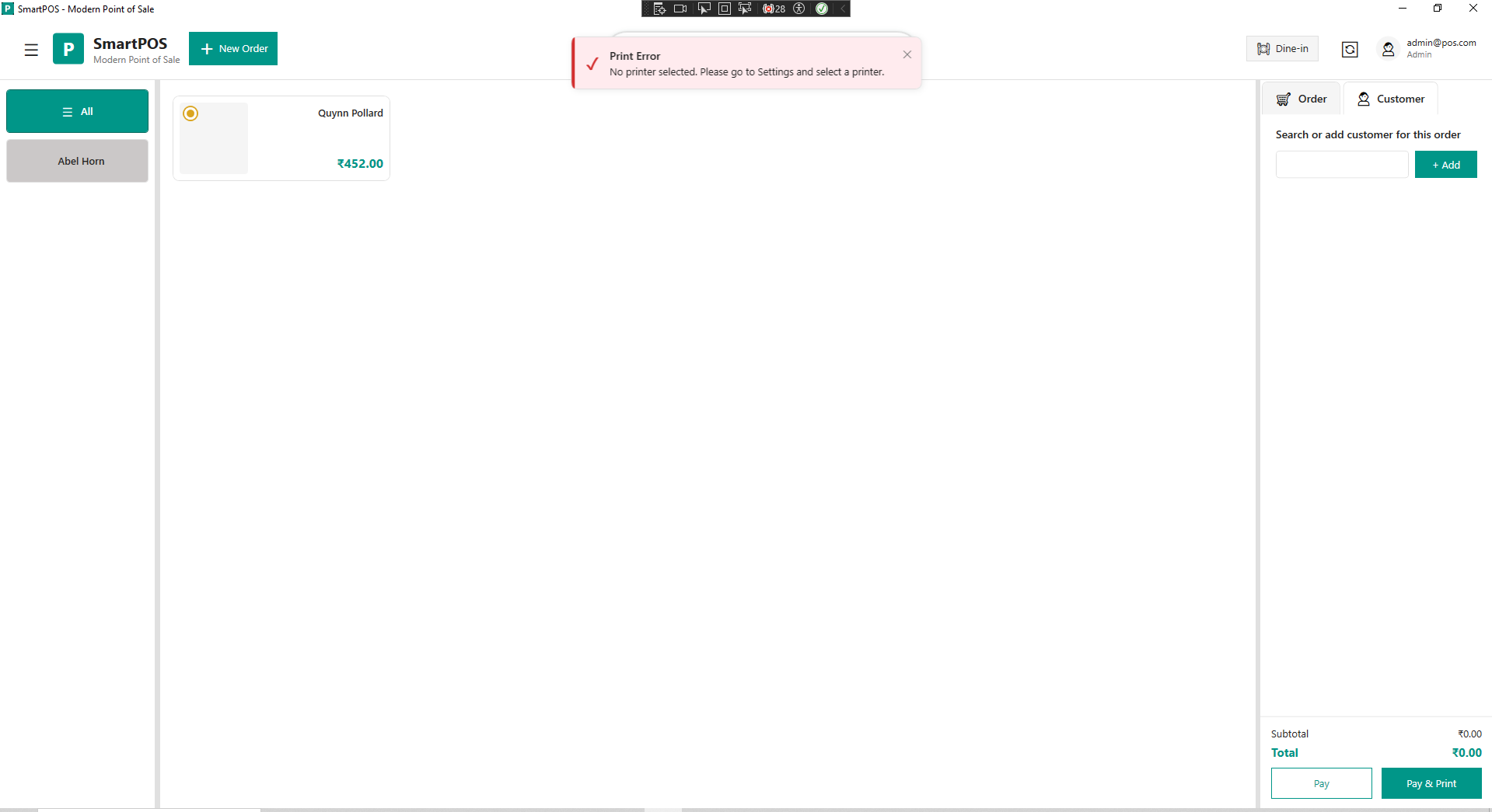Click the select element icon in debug toolbar
The width and height of the screenshot is (1492, 812).
click(x=704, y=9)
